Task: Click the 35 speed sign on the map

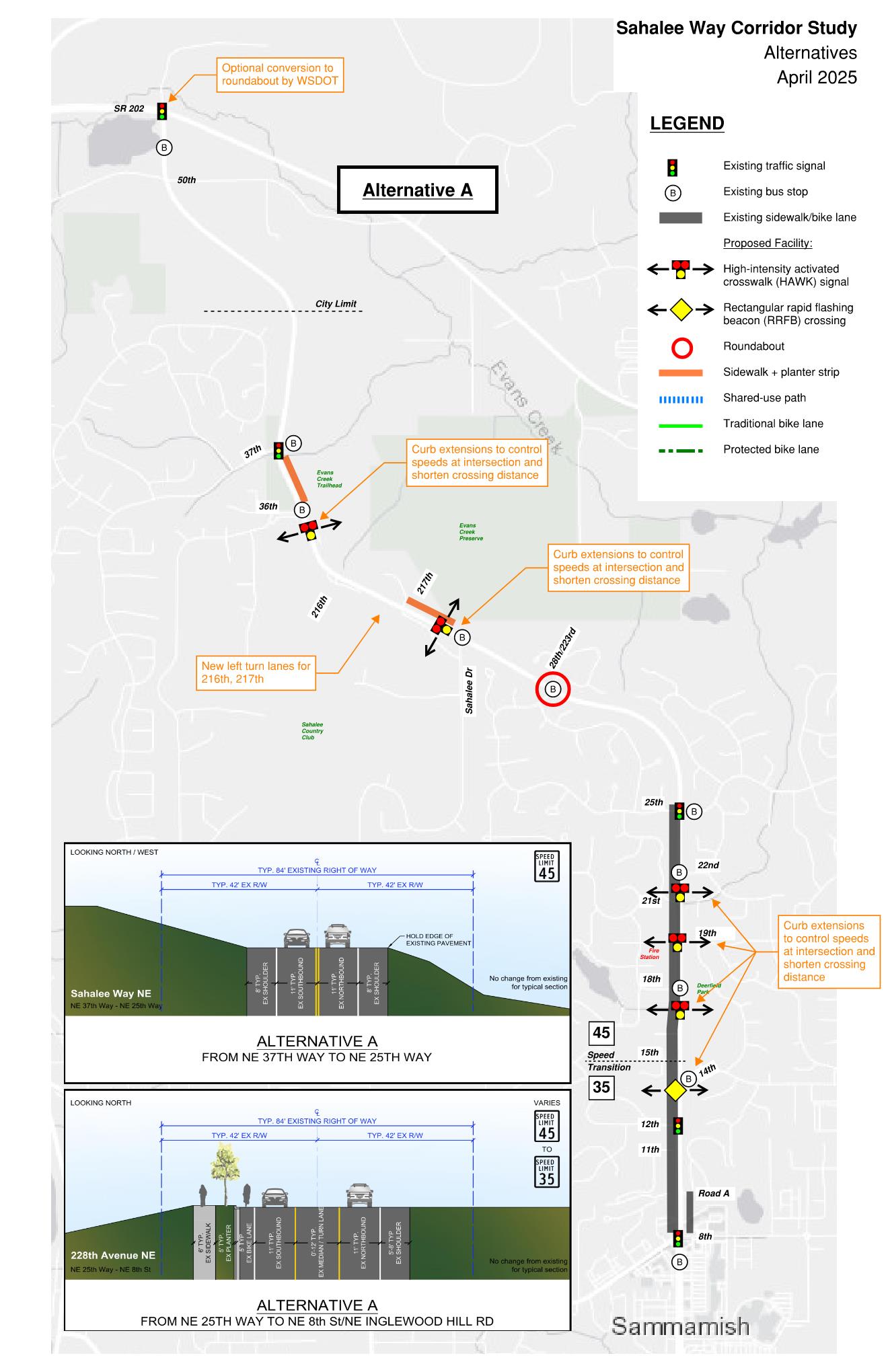Action: [x=601, y=1087]
